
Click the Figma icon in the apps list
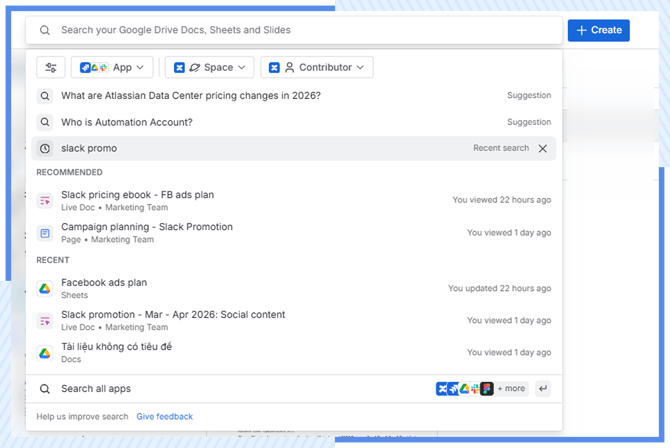(x=487, y=389)
